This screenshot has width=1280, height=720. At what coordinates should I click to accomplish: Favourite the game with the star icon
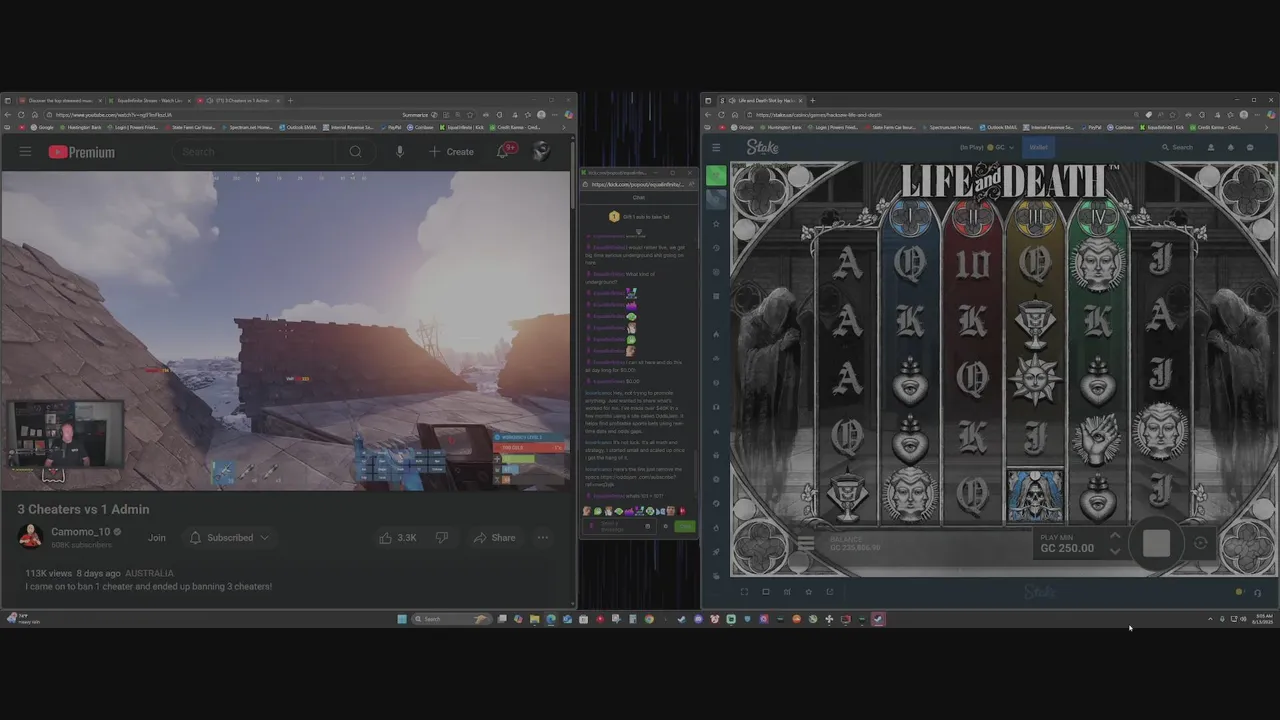coord(808,592)
